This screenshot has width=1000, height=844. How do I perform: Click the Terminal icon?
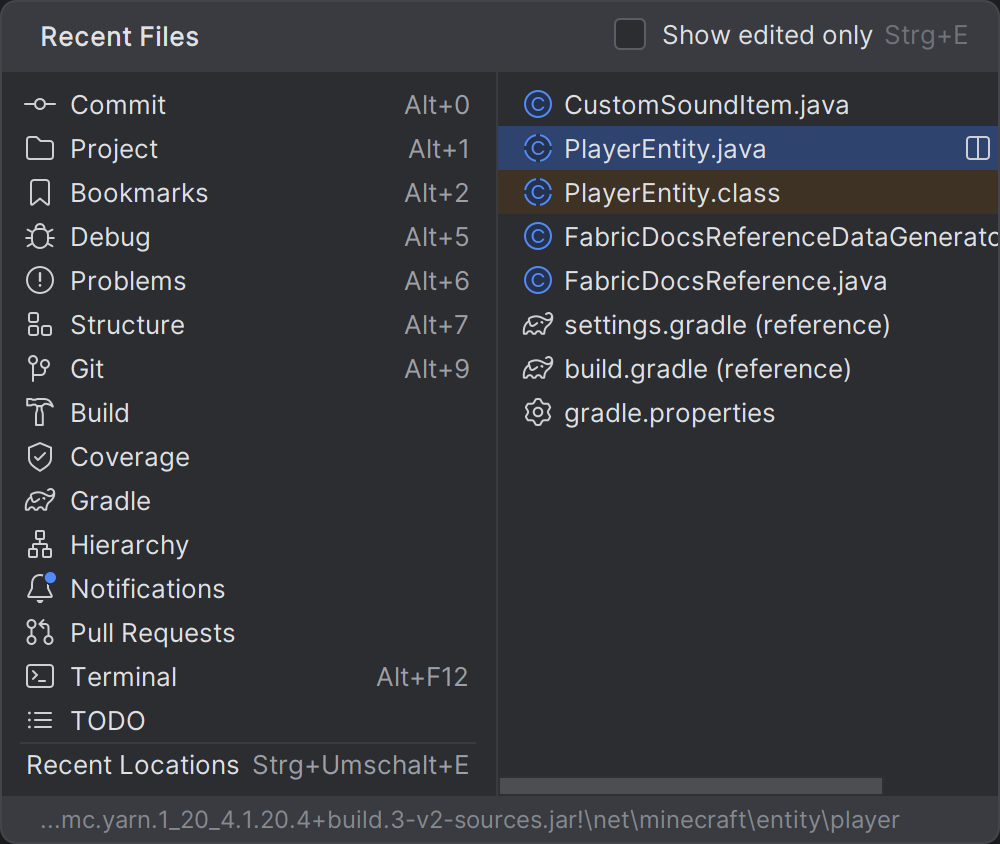40,677
